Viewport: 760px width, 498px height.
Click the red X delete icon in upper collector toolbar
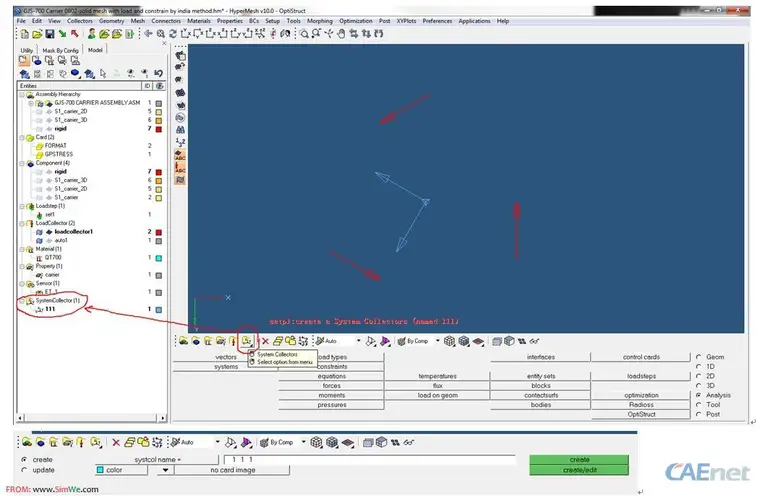coord(265,341)
